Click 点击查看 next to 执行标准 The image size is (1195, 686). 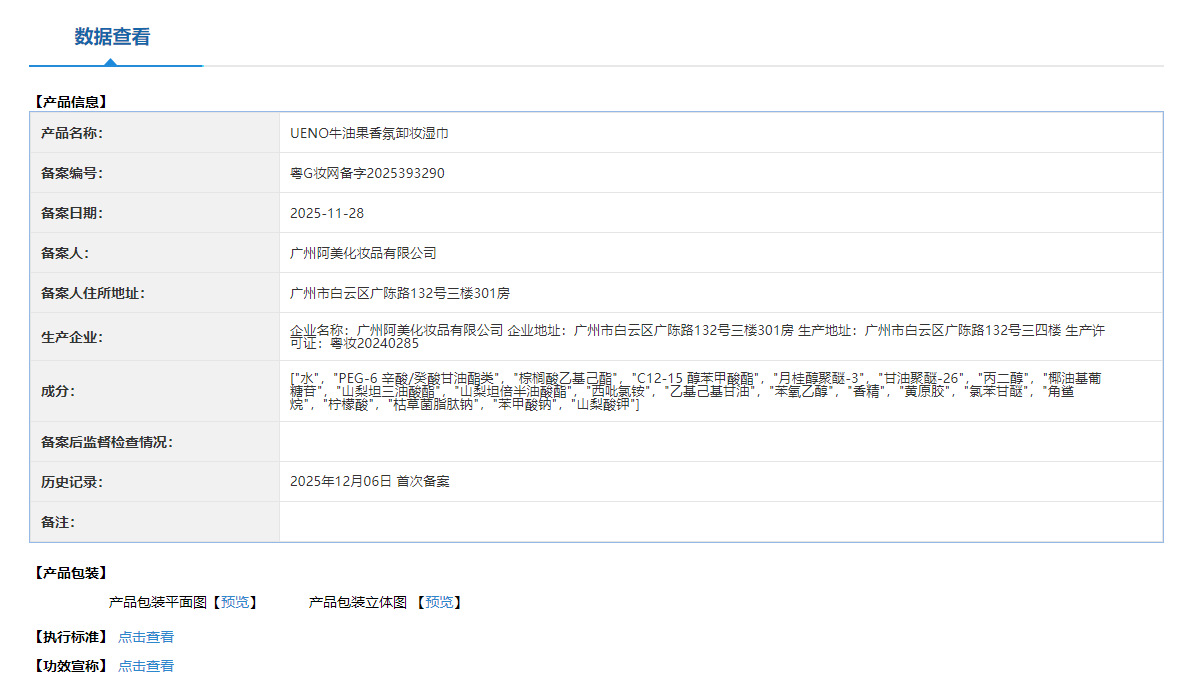pyautogui.click(x=145, y=636)
